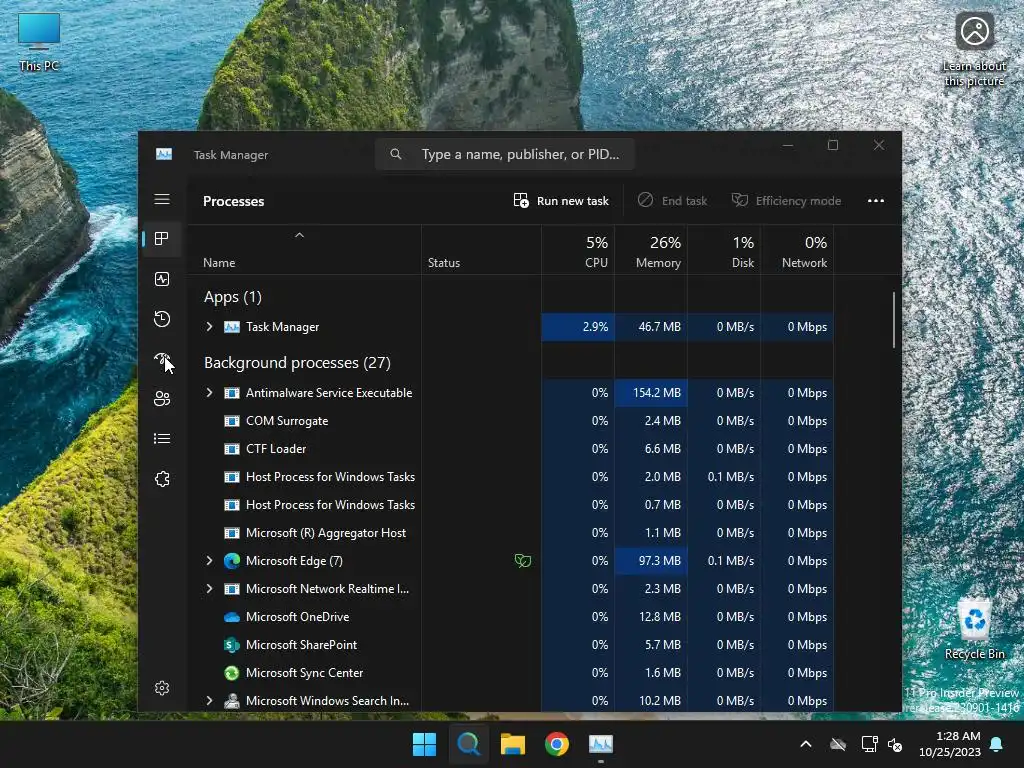This screenshot has width=1024, height=768.
Task: Click the Task Manager taskbar icon
Action: point(601,744)
